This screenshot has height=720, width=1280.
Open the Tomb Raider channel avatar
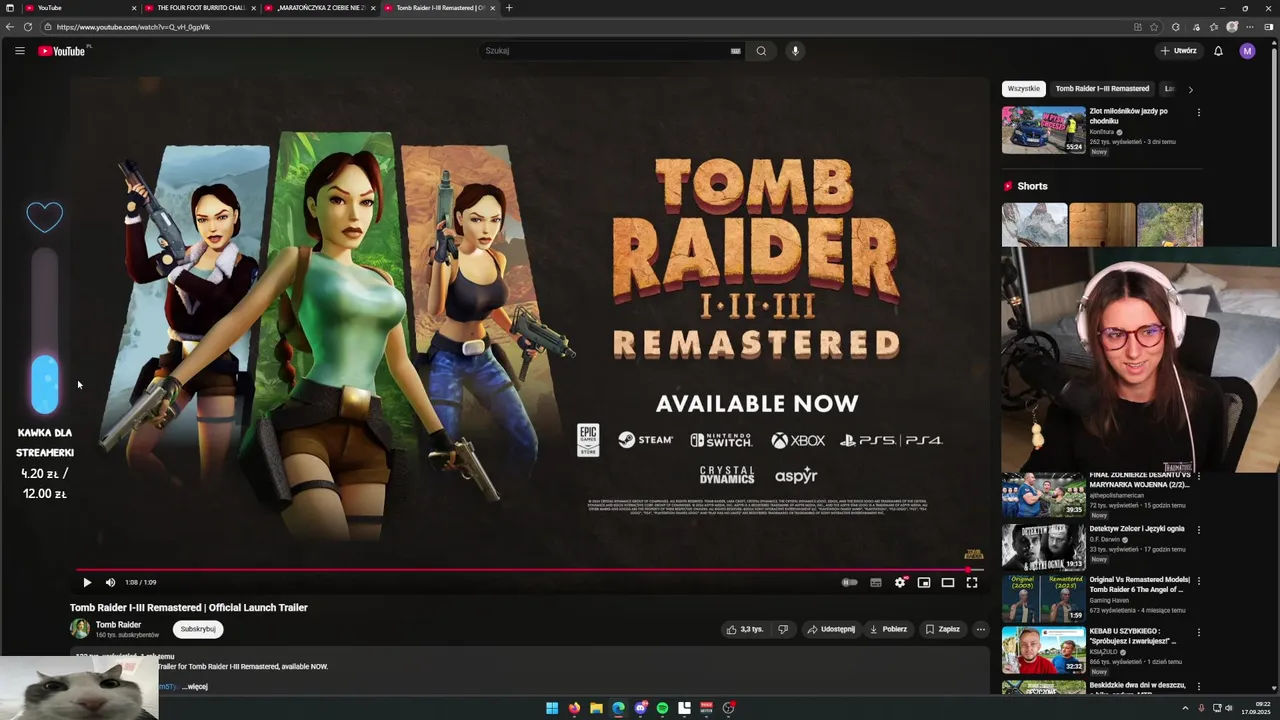click(x=80, y=629)
